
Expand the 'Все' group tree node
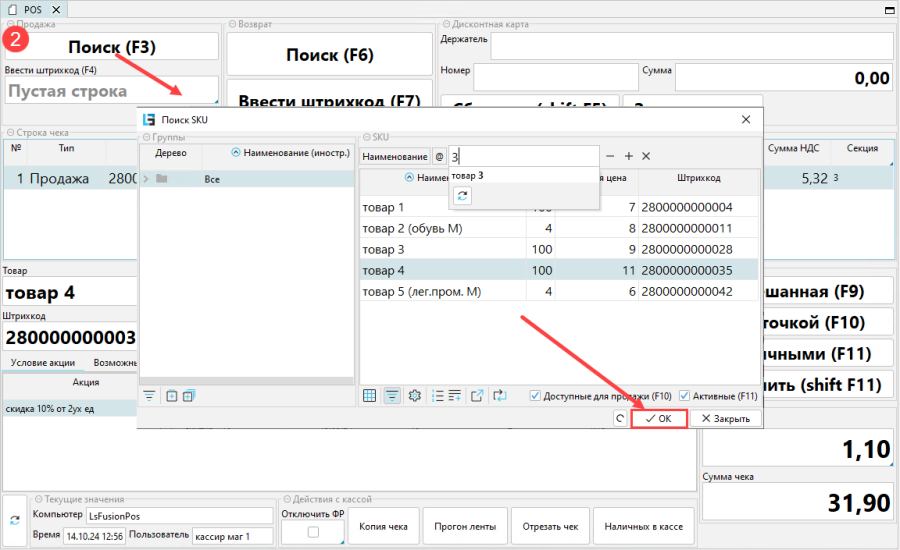pyautogui.click(x=147, y=179)
